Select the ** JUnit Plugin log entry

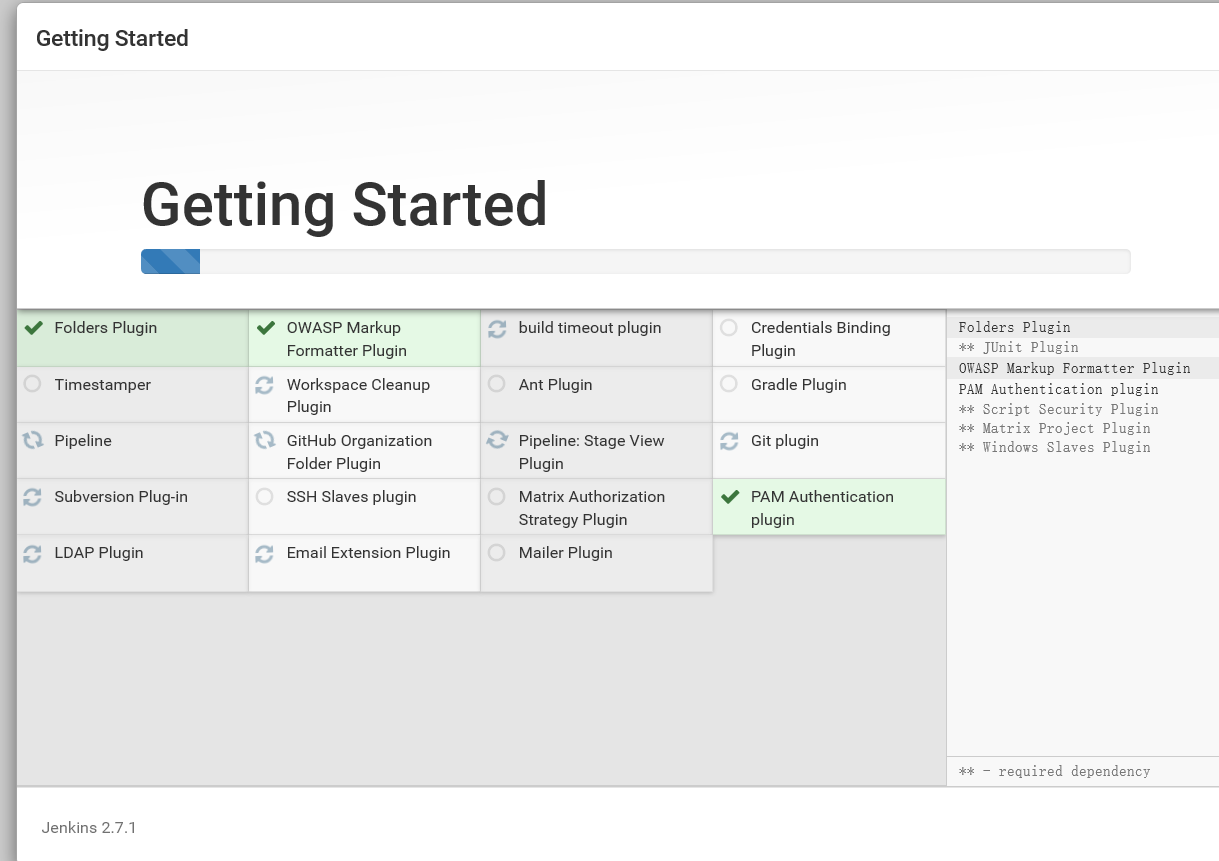click(1018, 347)
